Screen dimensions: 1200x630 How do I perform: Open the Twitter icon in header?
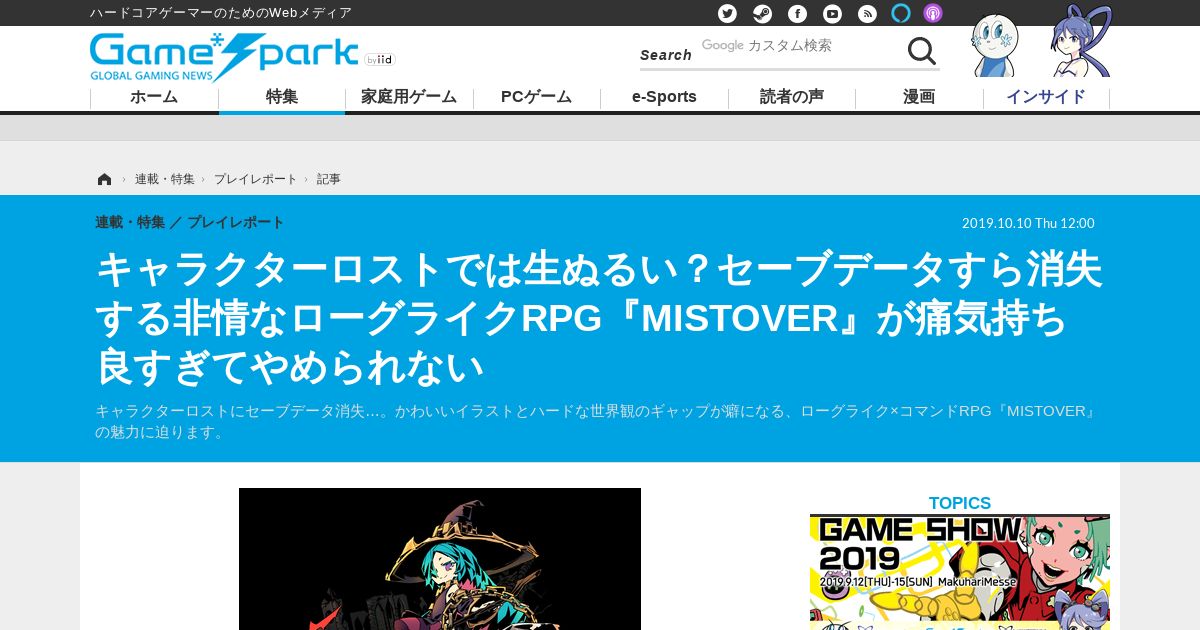(727, 13)
